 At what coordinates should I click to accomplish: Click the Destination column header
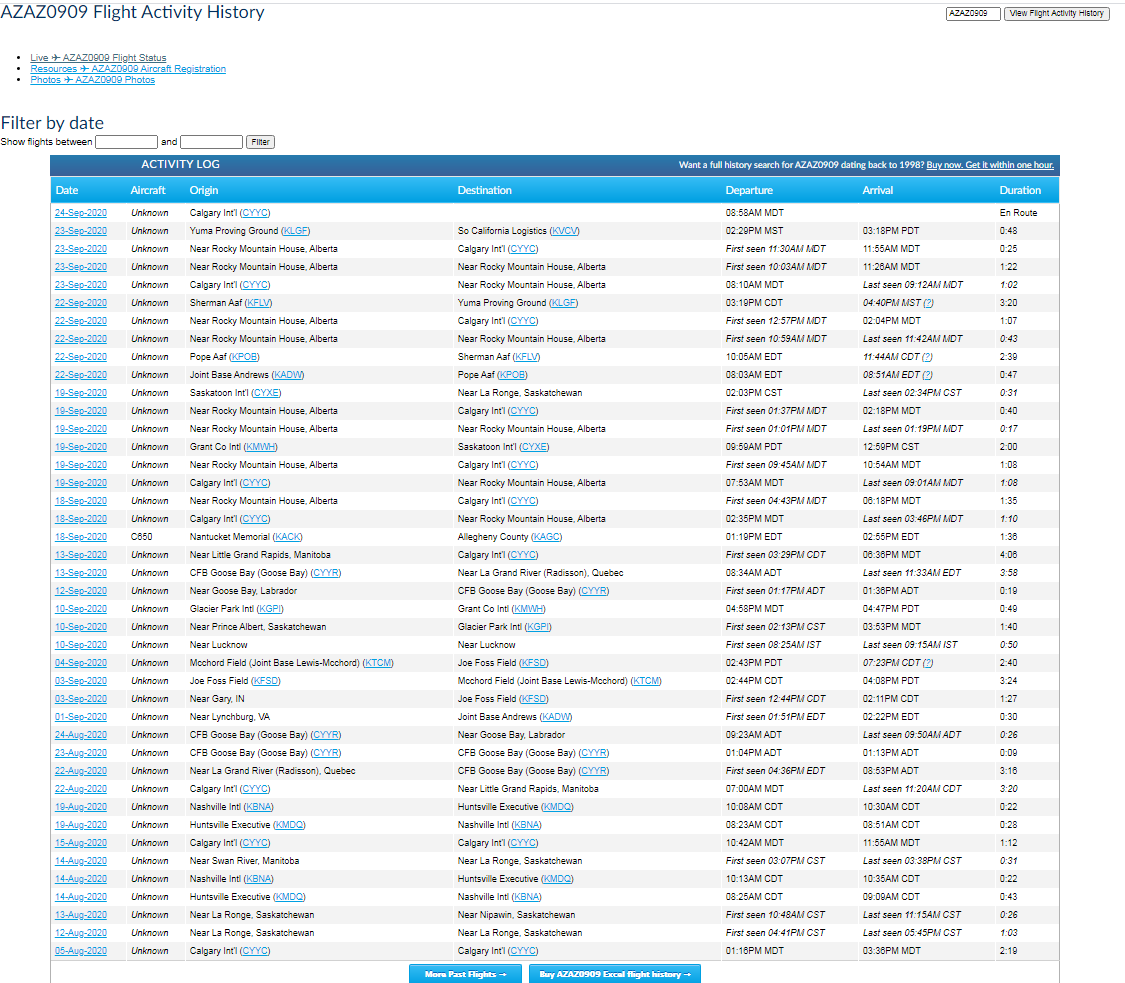click(x=485, y=190)
